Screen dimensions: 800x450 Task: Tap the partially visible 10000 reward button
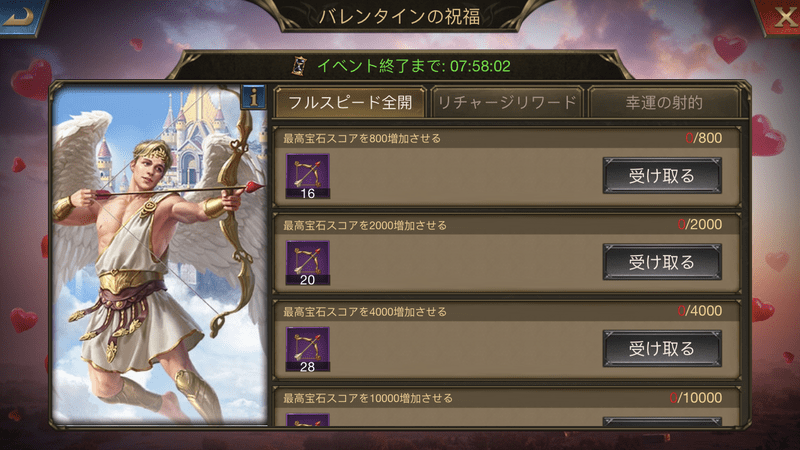[662, 421]
